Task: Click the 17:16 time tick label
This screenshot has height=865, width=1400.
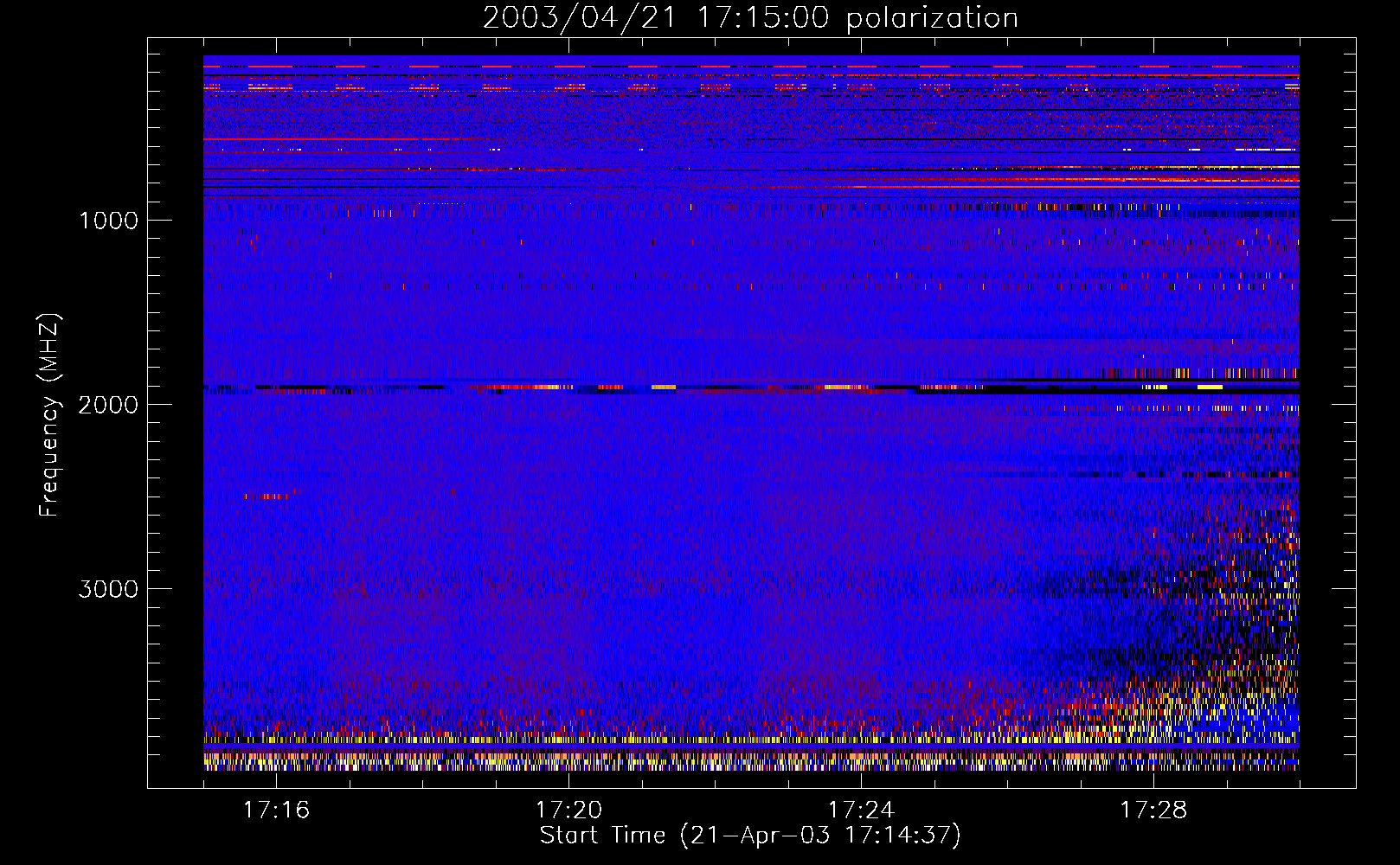Action: pyautogui.click(x=277, y=811)
